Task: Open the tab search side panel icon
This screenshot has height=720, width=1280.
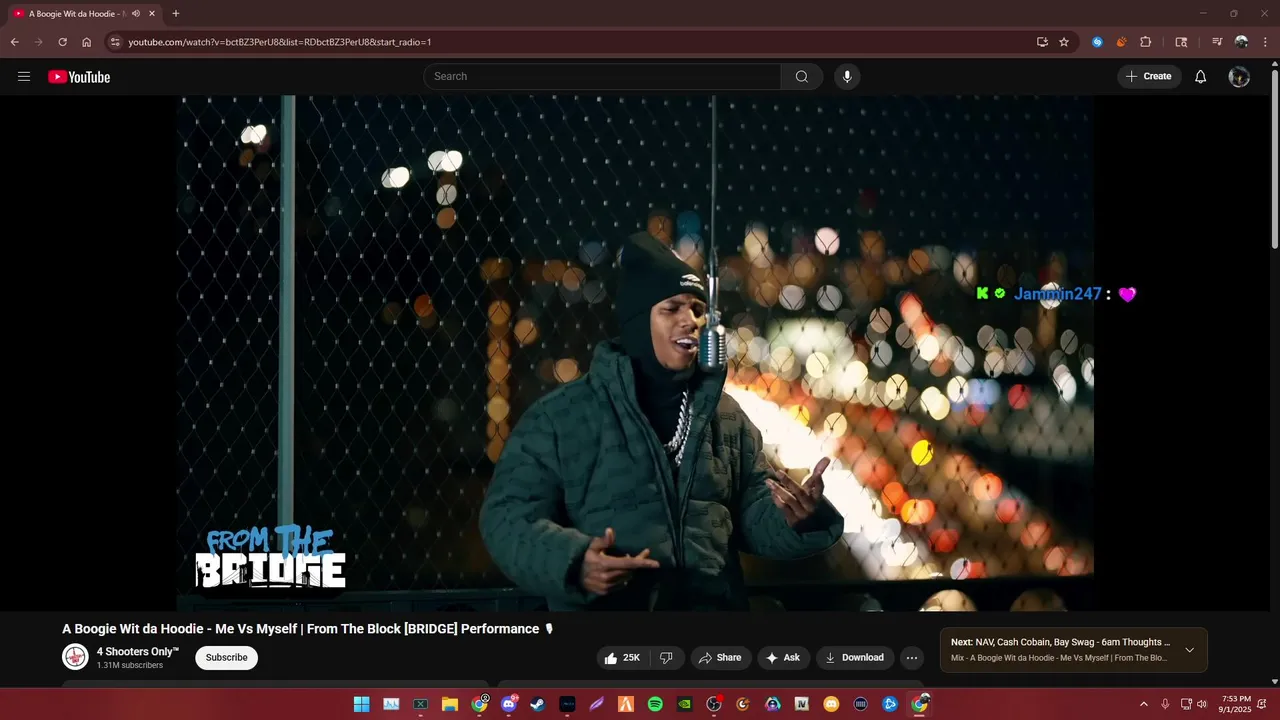Action: [x=1181, y=42]
